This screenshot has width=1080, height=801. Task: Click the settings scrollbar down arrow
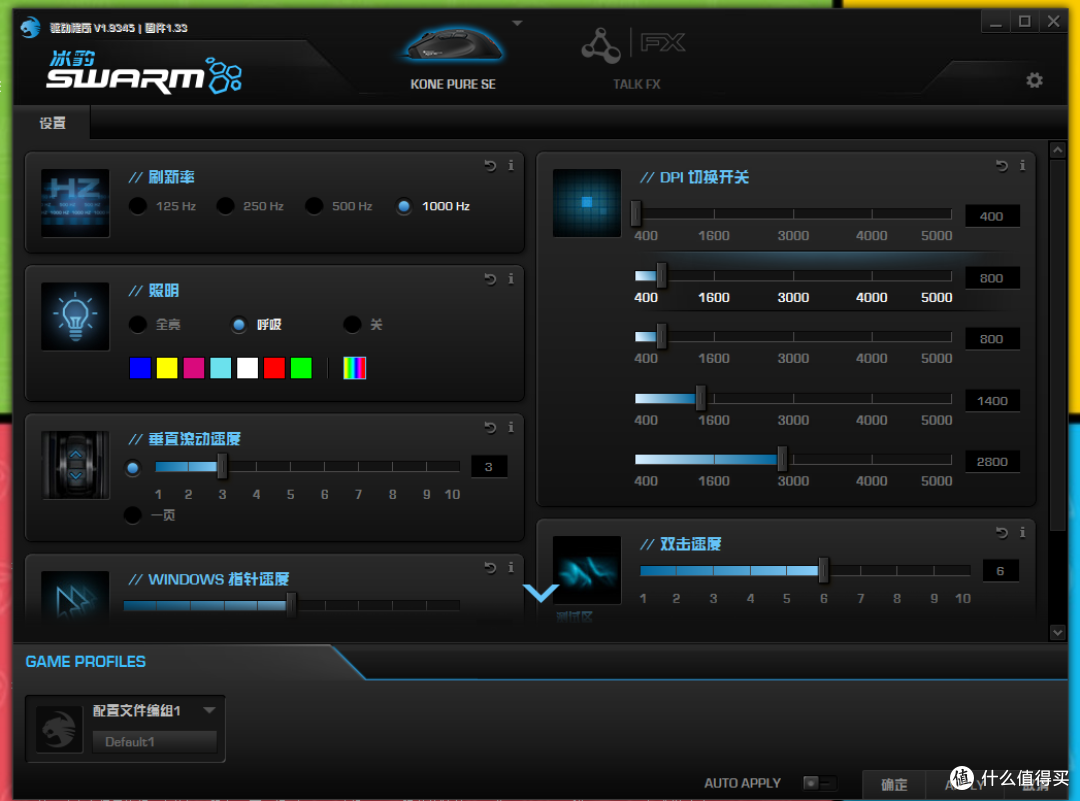[1057, 632]
